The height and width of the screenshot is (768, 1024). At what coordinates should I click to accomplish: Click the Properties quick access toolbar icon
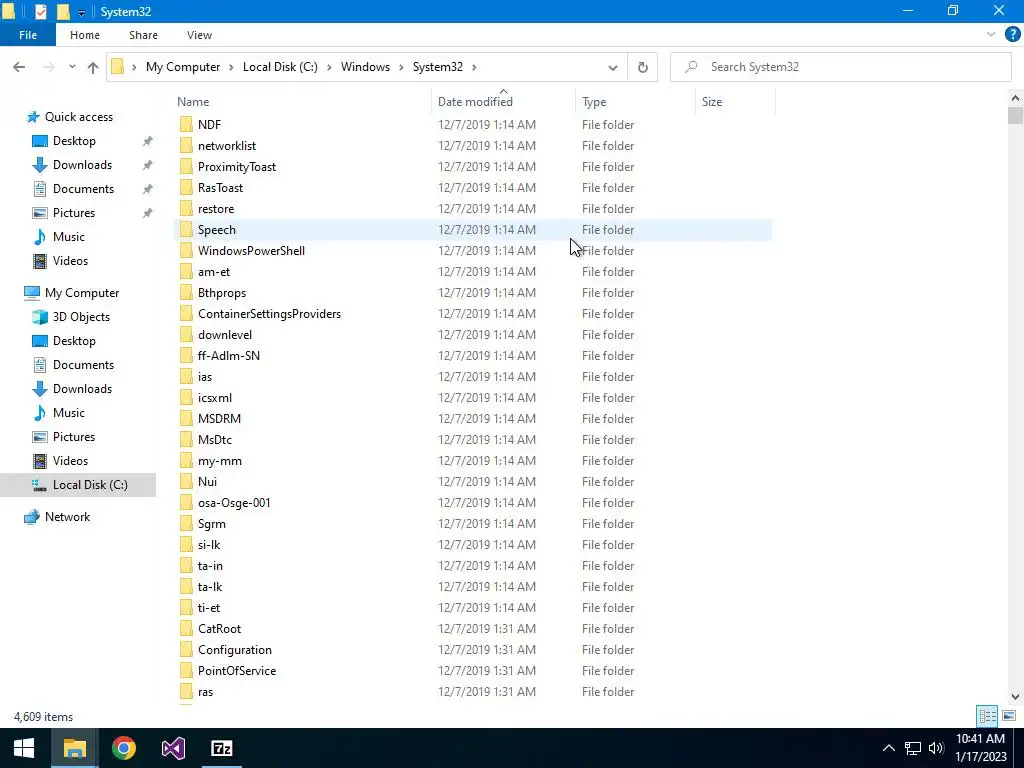coord(40,11)
